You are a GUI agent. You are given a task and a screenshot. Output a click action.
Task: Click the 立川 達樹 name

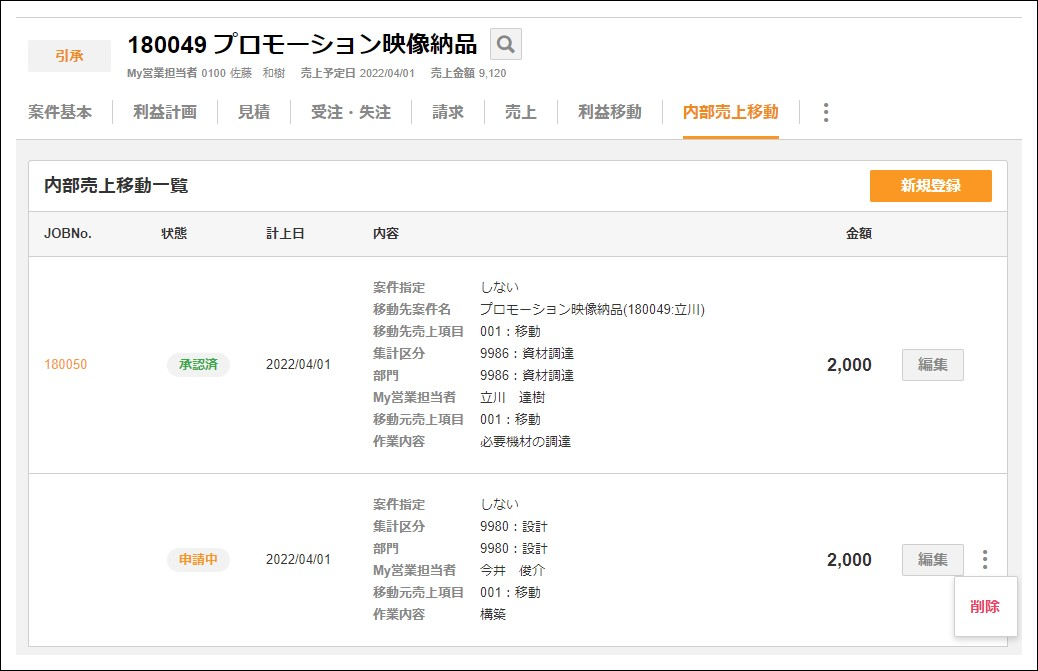(512, 398)
